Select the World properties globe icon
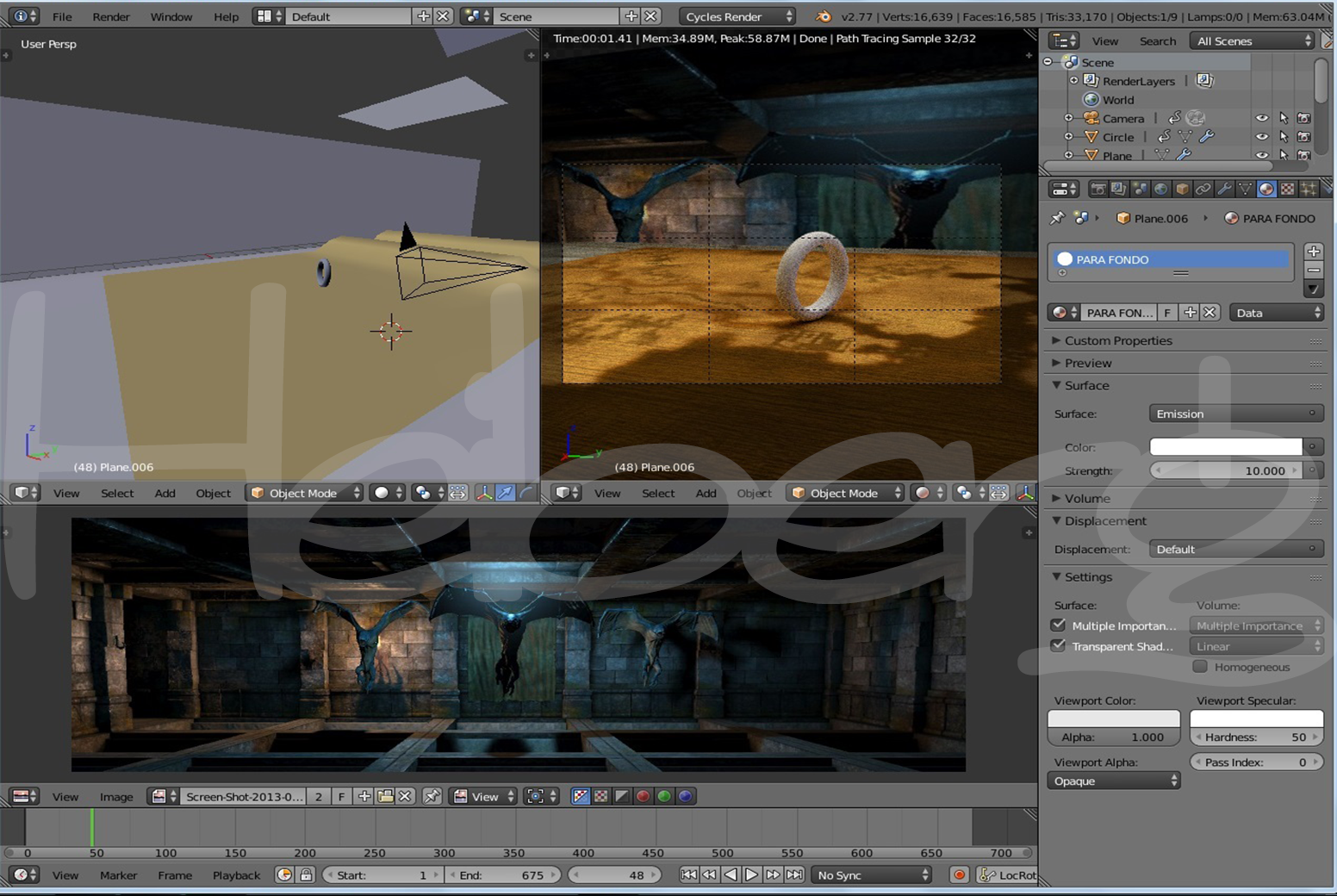The width and height of the screenshot is (1337, 896). point(1160,190)
